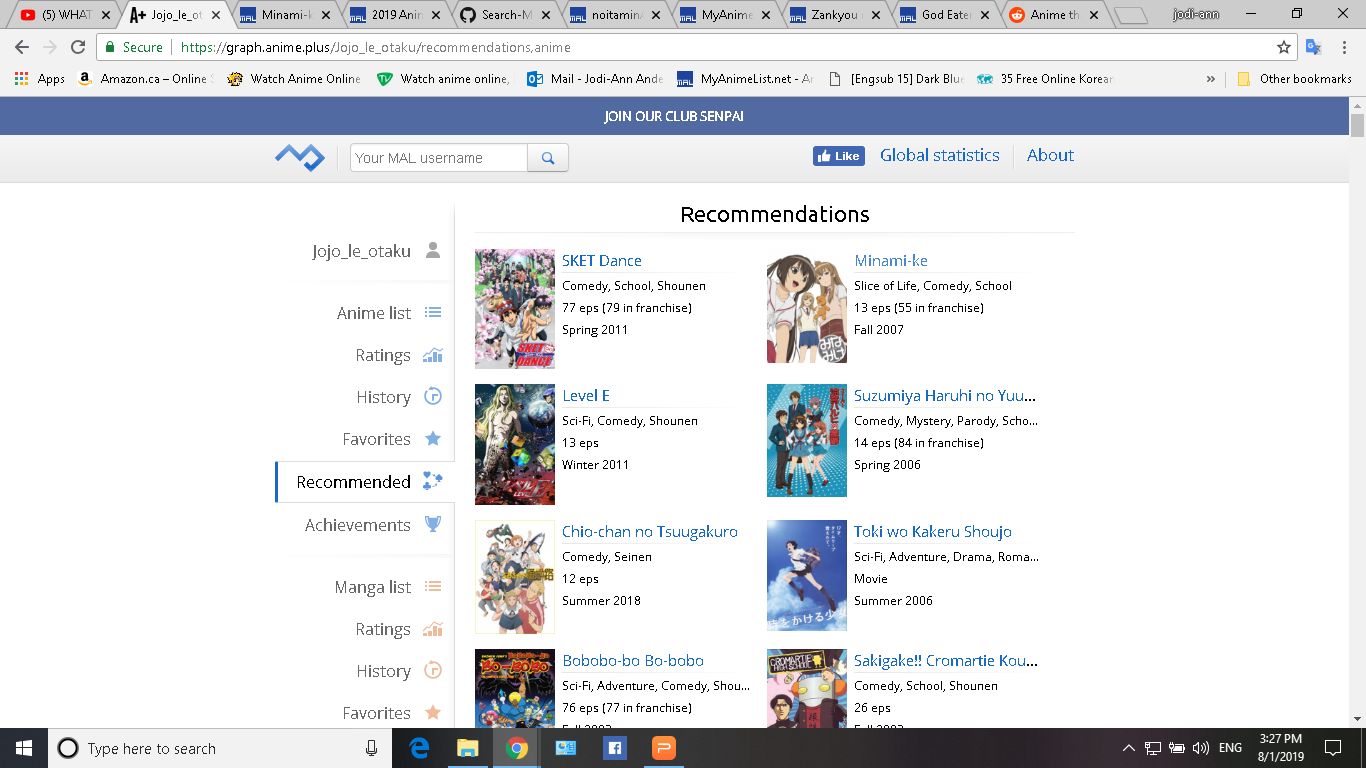1366x768 pixels.
Task: Open anime History clock icon
Action: pos(432,397)
